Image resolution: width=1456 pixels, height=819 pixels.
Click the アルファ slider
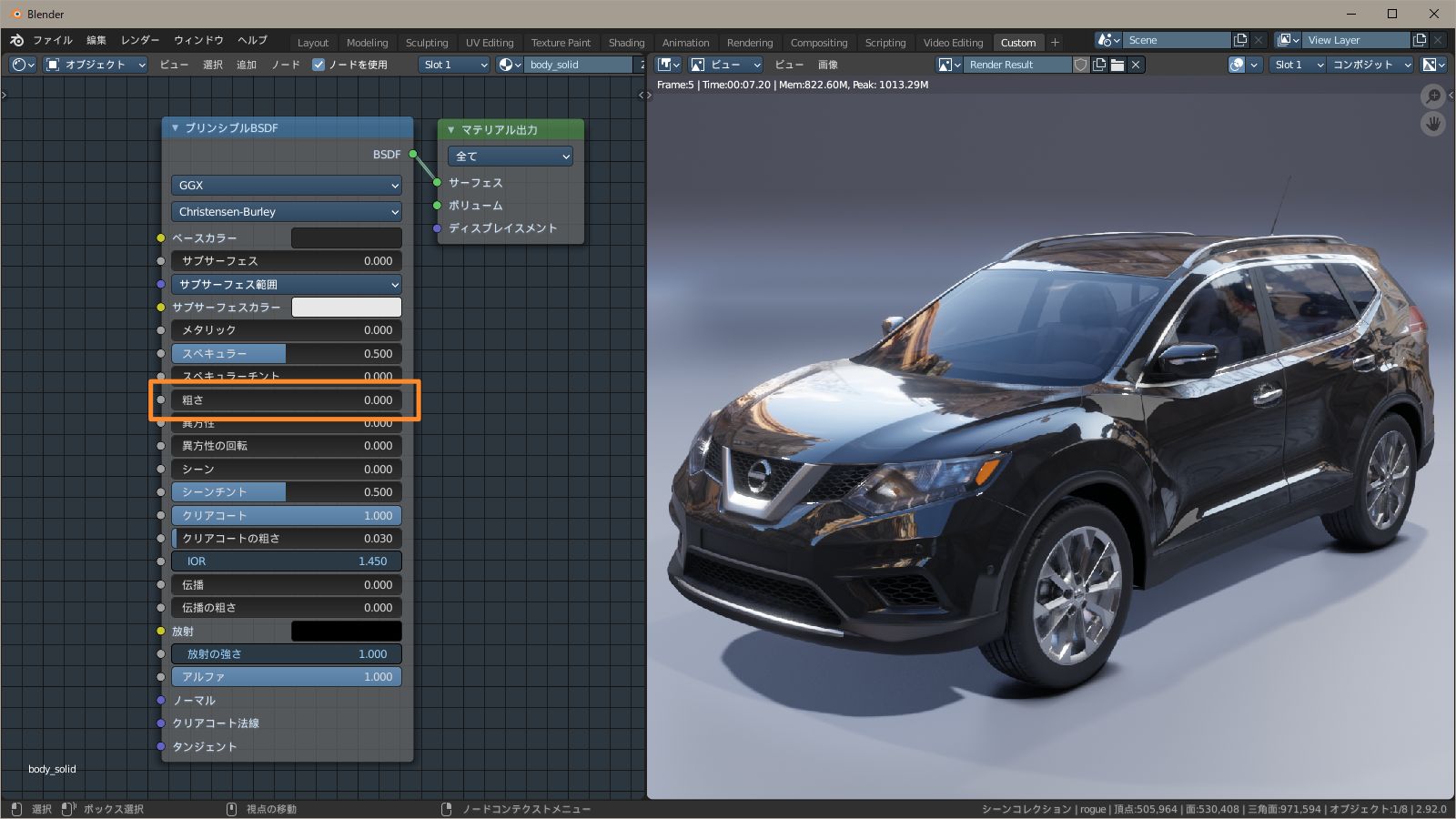(x=287, y=677)
